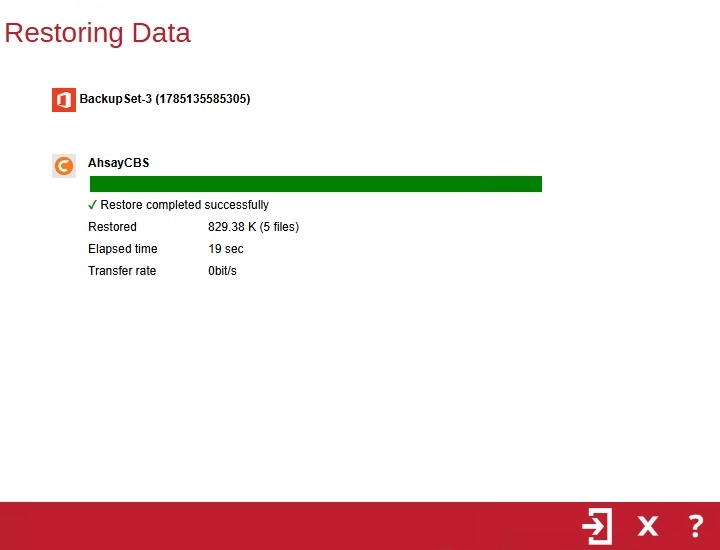This screenshot has width=720, height=550.
Task: Click the Transfer rate label
Action: click(122, 271)
